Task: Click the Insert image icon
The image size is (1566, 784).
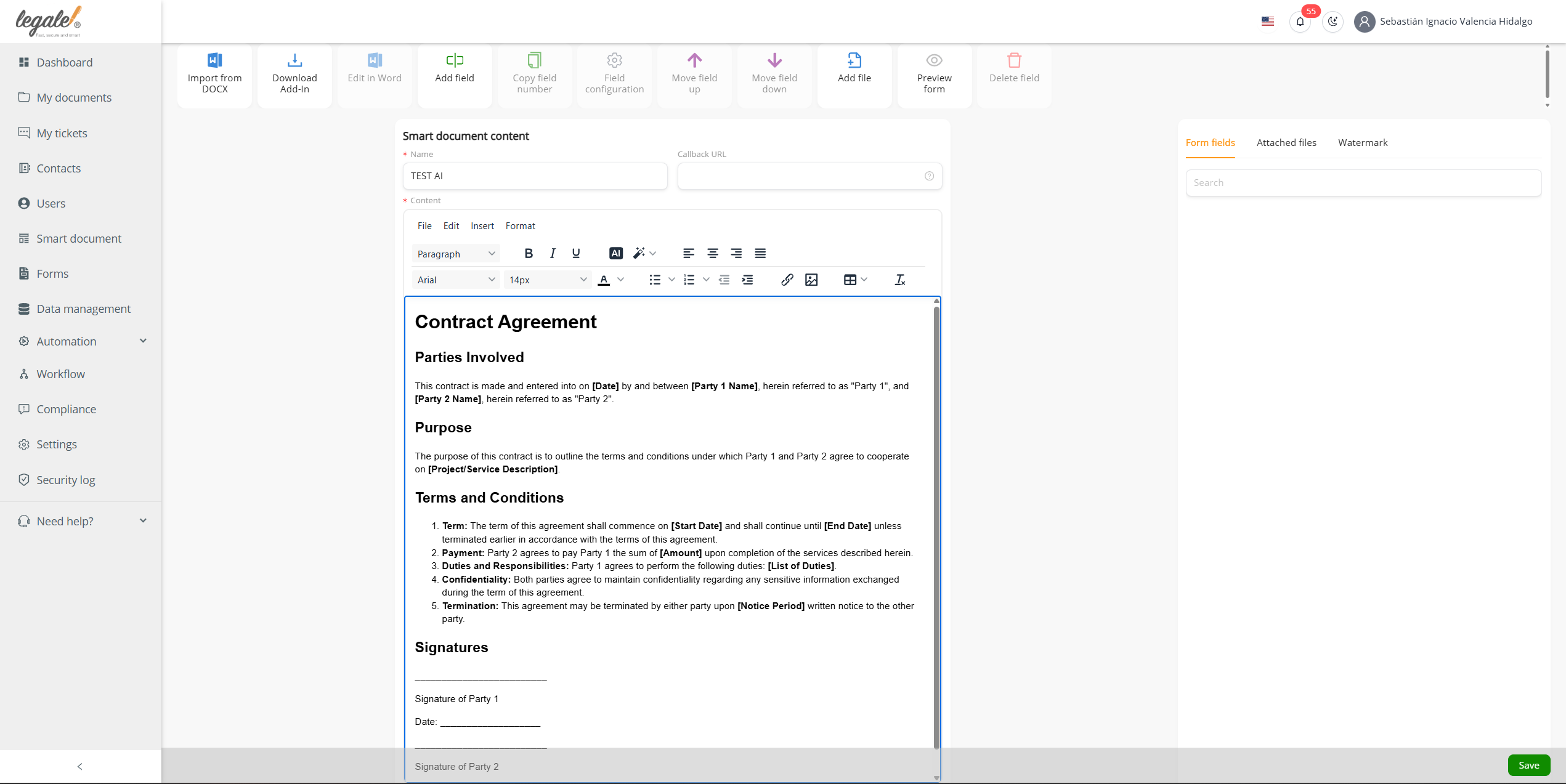Action: coord(811,280)
